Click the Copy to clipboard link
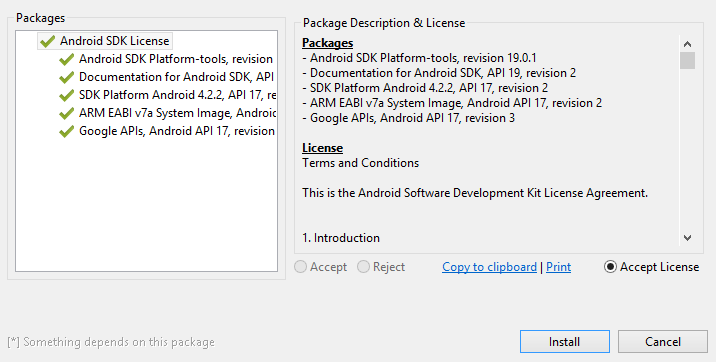This screenshot has height=362, width=716. click(x=489, y=267)
